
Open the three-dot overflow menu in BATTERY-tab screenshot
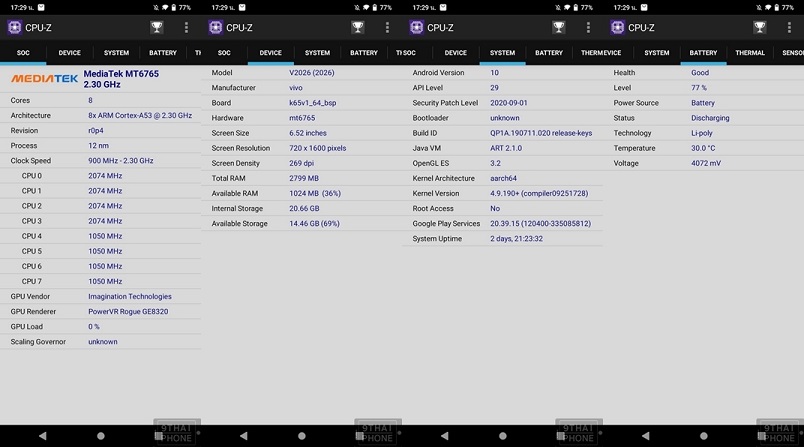pos(789,27)
